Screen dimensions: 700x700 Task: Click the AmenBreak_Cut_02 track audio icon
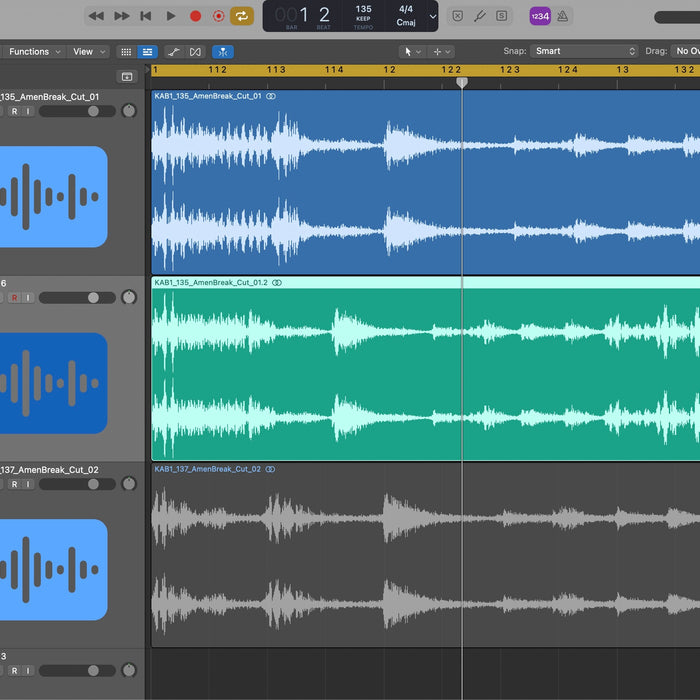pyautogui.click(x=53, y=570)
